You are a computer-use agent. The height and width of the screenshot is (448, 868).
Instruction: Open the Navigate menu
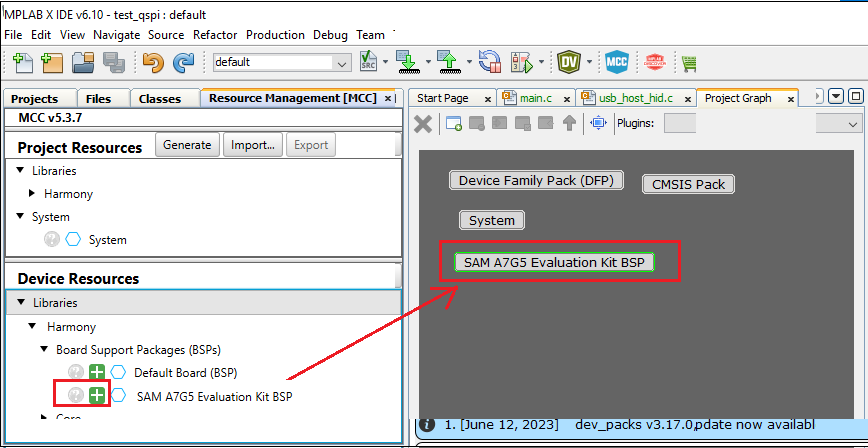click(x=116, y=35)
